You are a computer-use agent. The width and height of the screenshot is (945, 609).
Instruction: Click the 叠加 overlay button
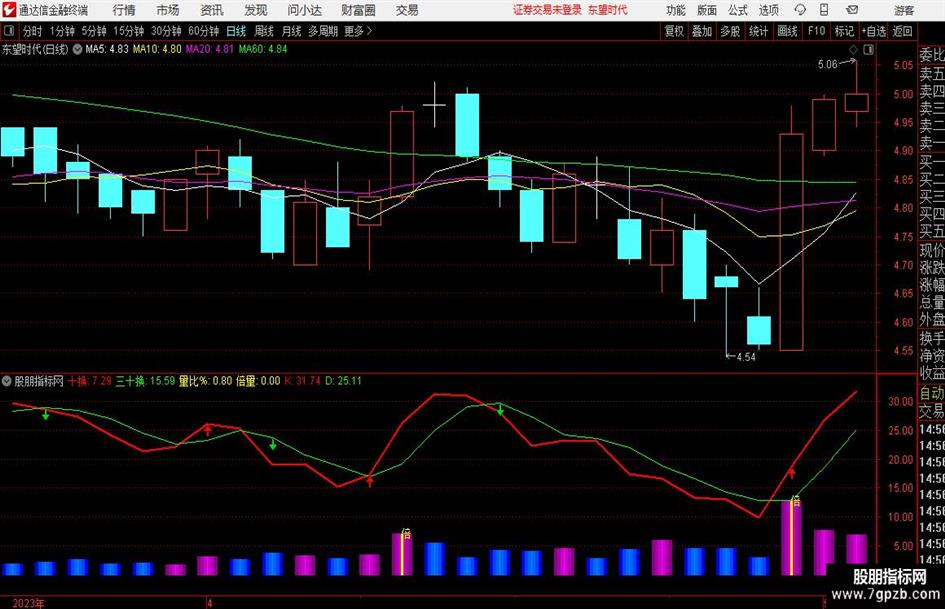tap(702, 31)
